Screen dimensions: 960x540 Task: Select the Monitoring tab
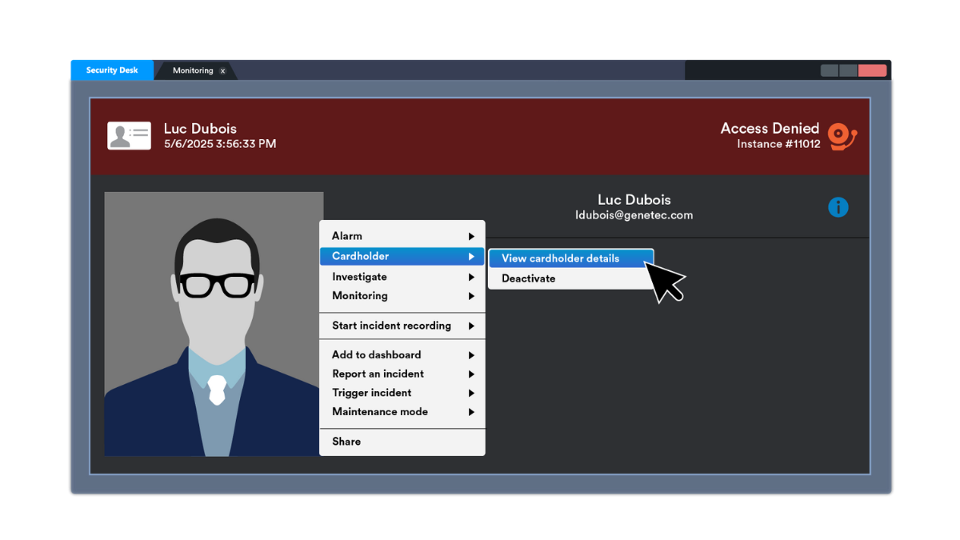pos(192,71)
